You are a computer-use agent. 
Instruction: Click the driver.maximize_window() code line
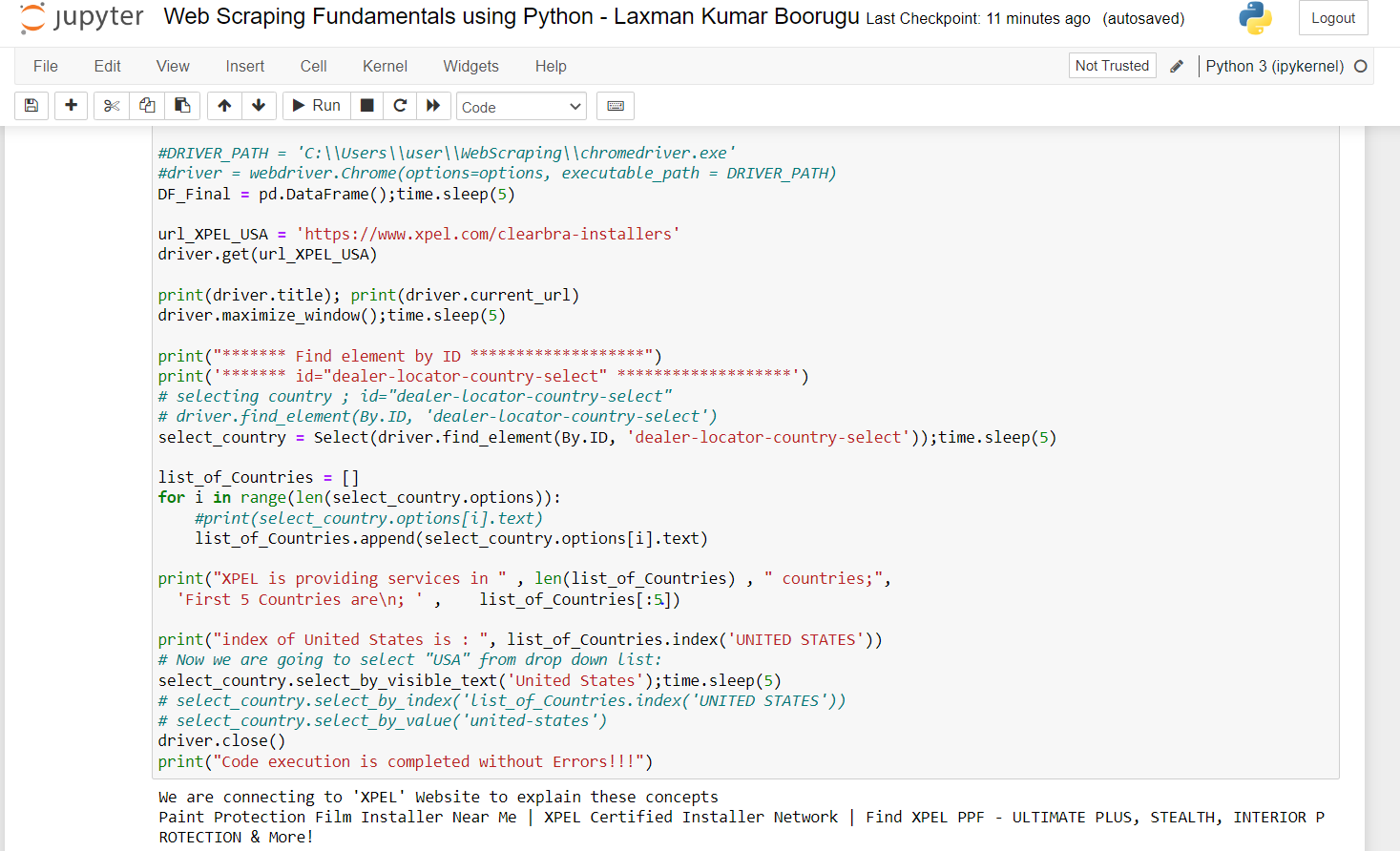click(x=332, y=315)
